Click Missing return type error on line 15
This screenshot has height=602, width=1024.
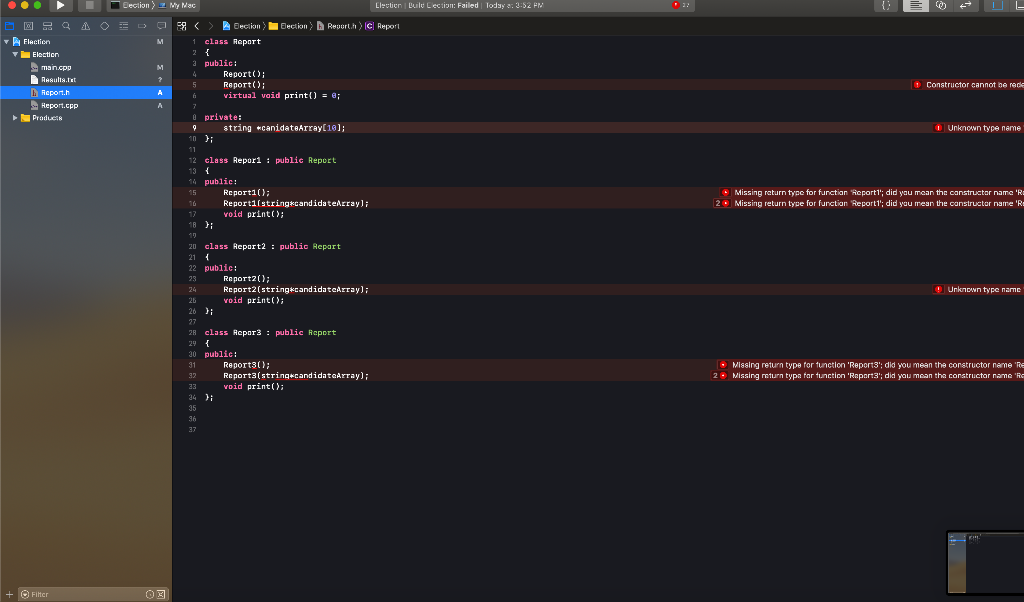click(x=872, y=193)
